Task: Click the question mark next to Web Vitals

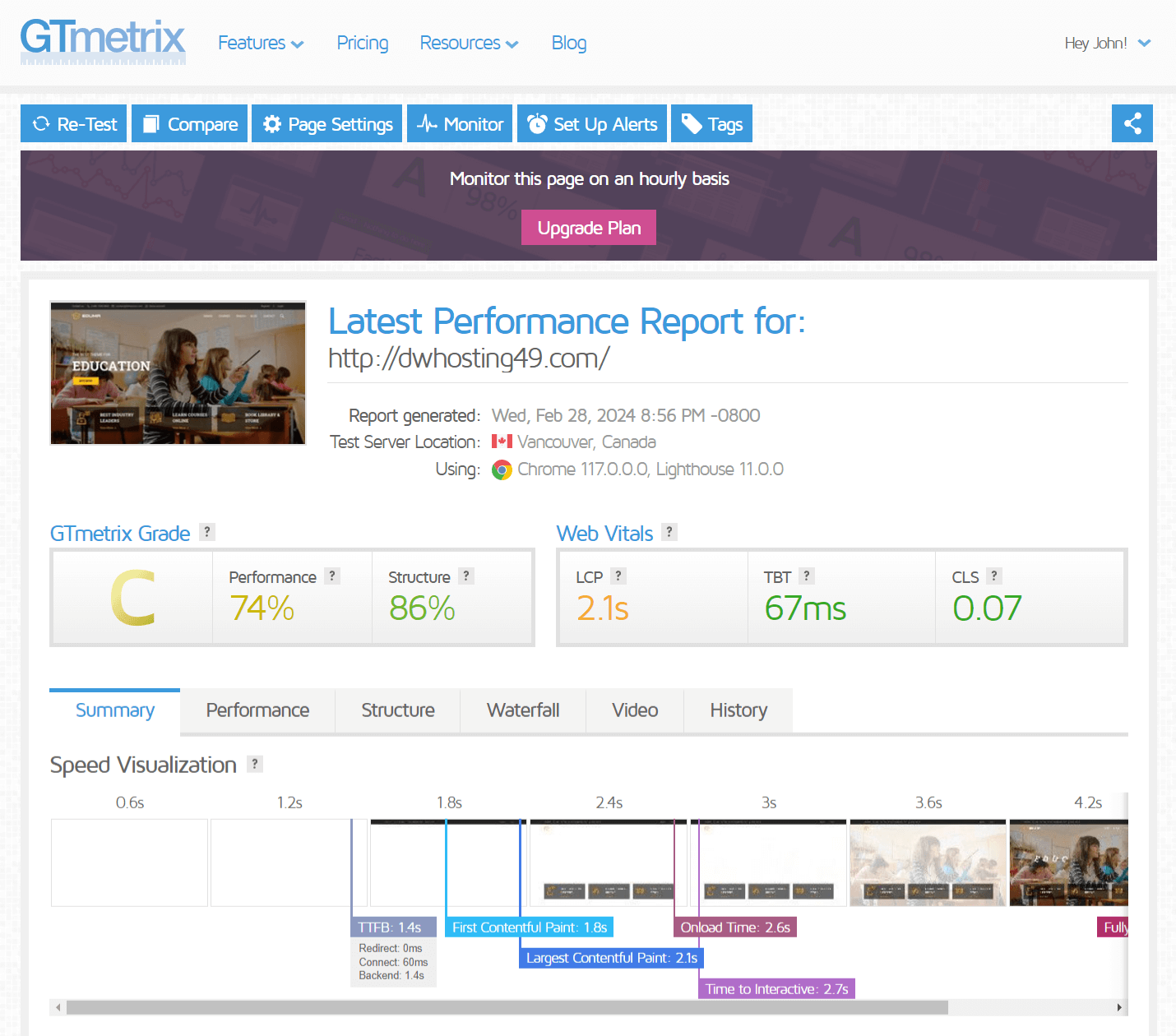Action: pyautogui.click(x=669, y=532)
